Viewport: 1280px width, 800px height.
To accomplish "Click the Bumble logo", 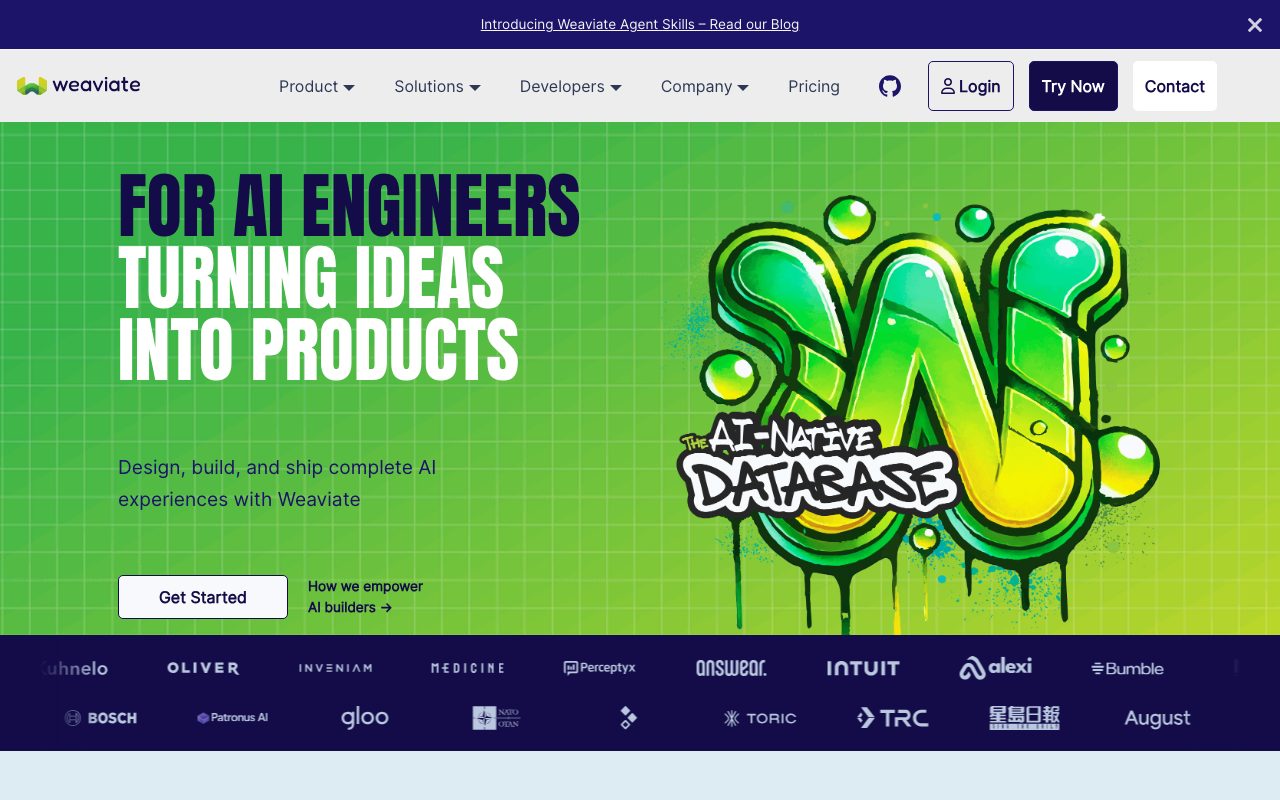I will coord(1127,668).
